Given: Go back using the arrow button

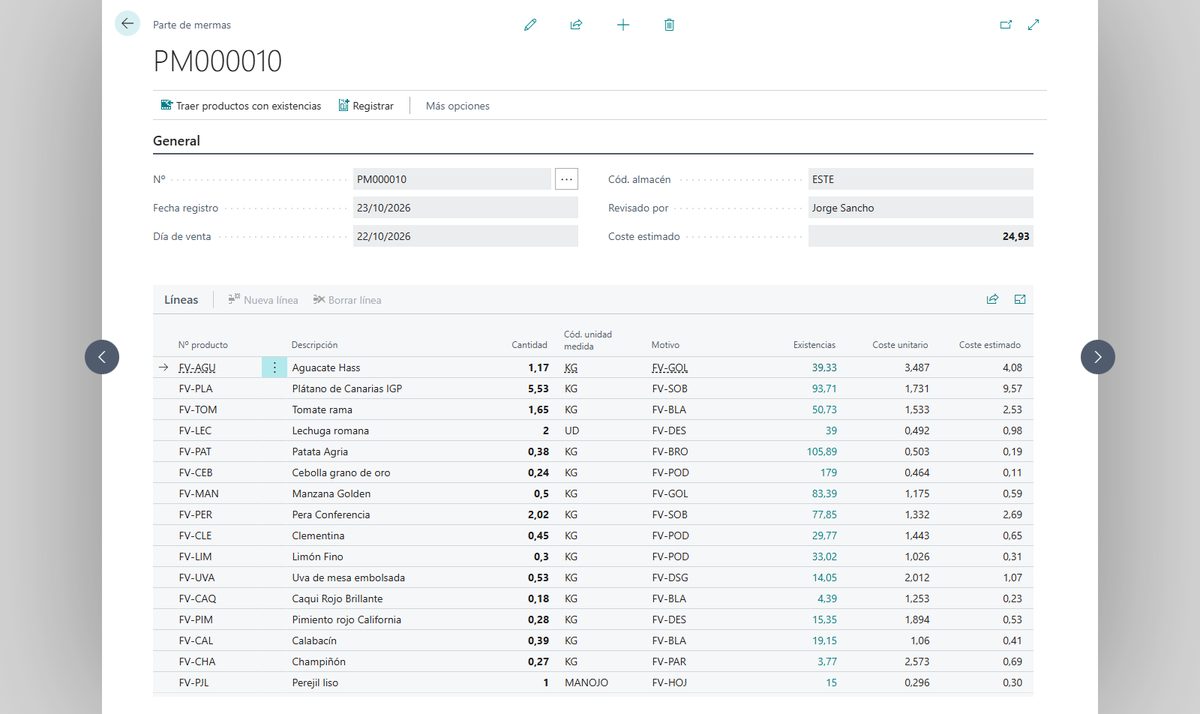Looking at the screenshot, I should point(127,24).
